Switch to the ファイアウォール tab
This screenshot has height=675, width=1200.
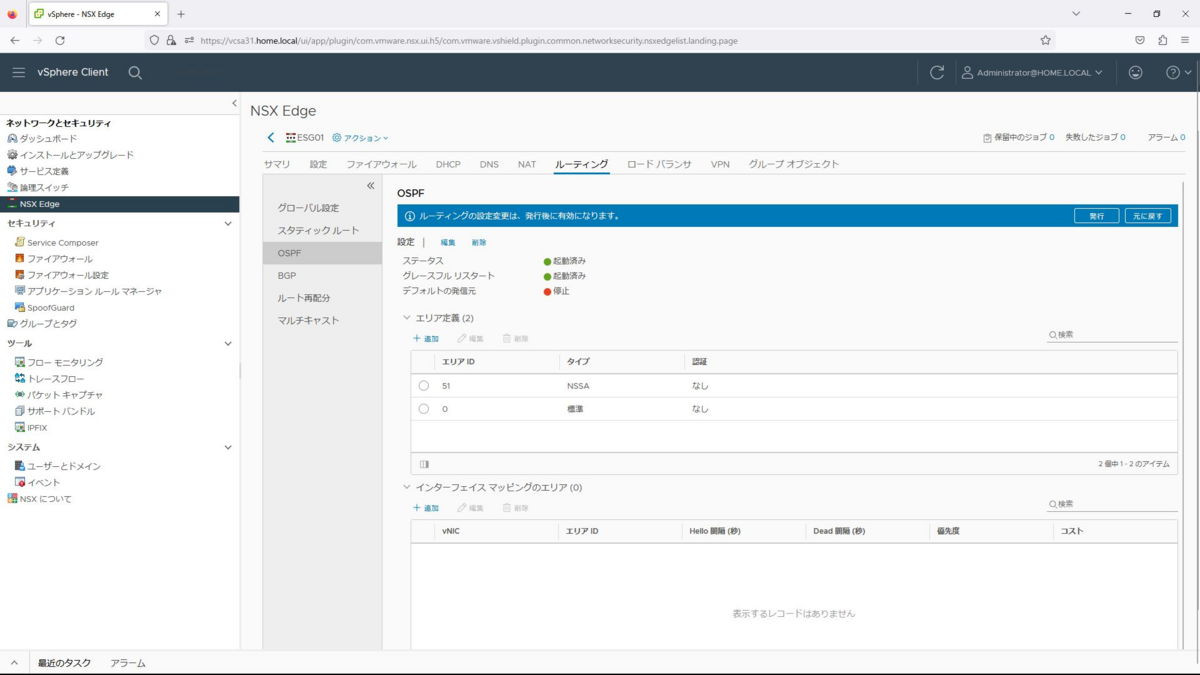pyautogui.click(x=381, y=164)
